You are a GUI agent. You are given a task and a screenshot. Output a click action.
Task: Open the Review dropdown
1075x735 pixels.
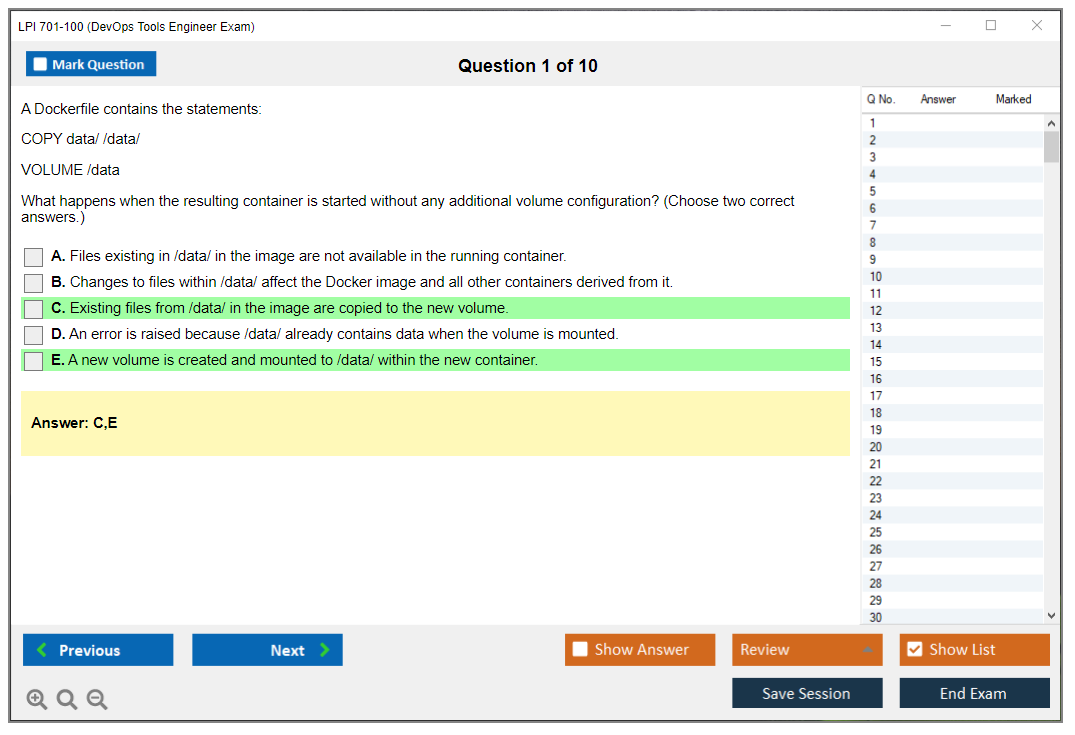[806, 650]
